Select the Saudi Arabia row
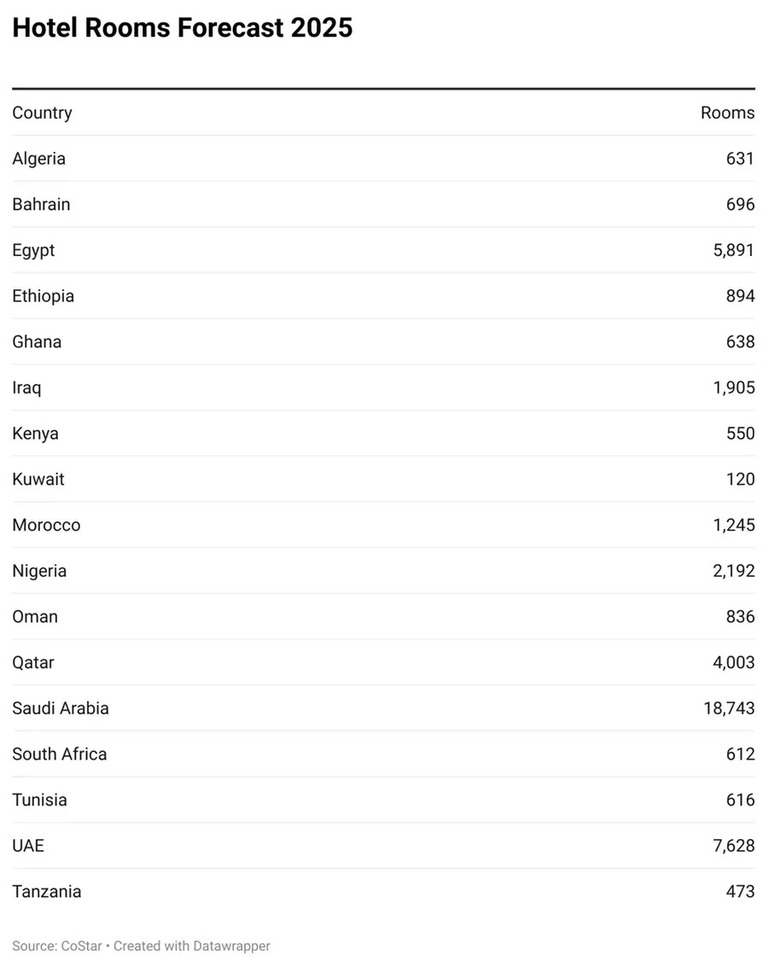Screen dimensions: 768x967 pyautogui.click(x=384, y=708)
